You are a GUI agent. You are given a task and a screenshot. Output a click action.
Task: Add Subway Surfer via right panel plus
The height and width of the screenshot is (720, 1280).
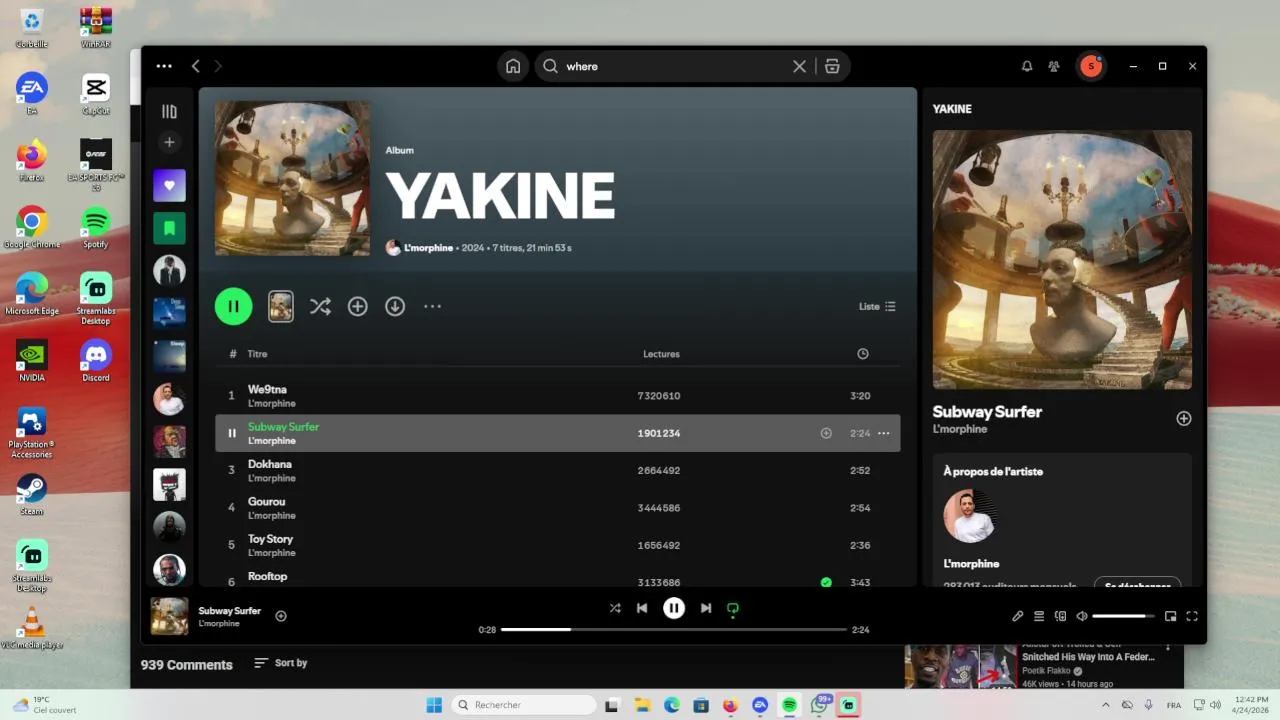[x=1184, y=419]
